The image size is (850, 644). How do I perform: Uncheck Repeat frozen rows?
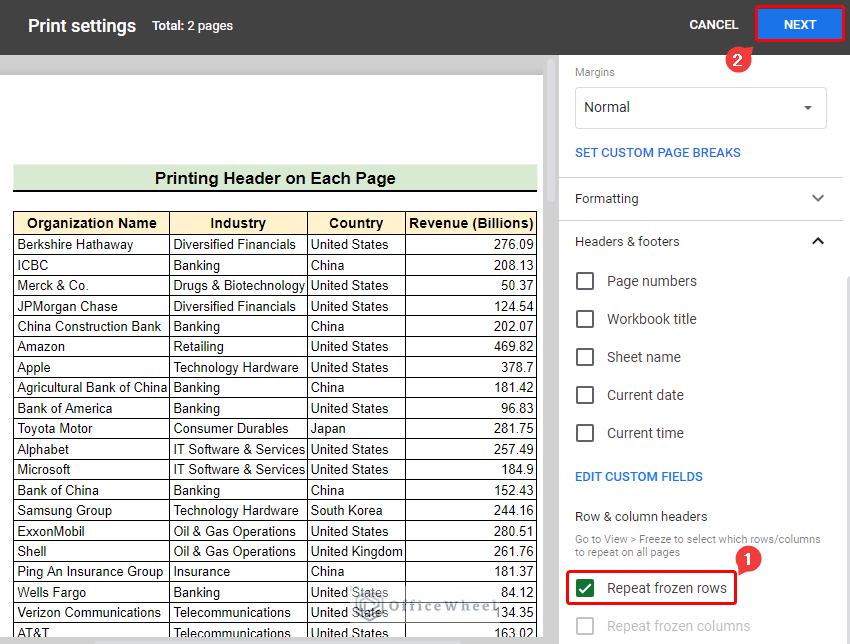[x=585, y=588]
